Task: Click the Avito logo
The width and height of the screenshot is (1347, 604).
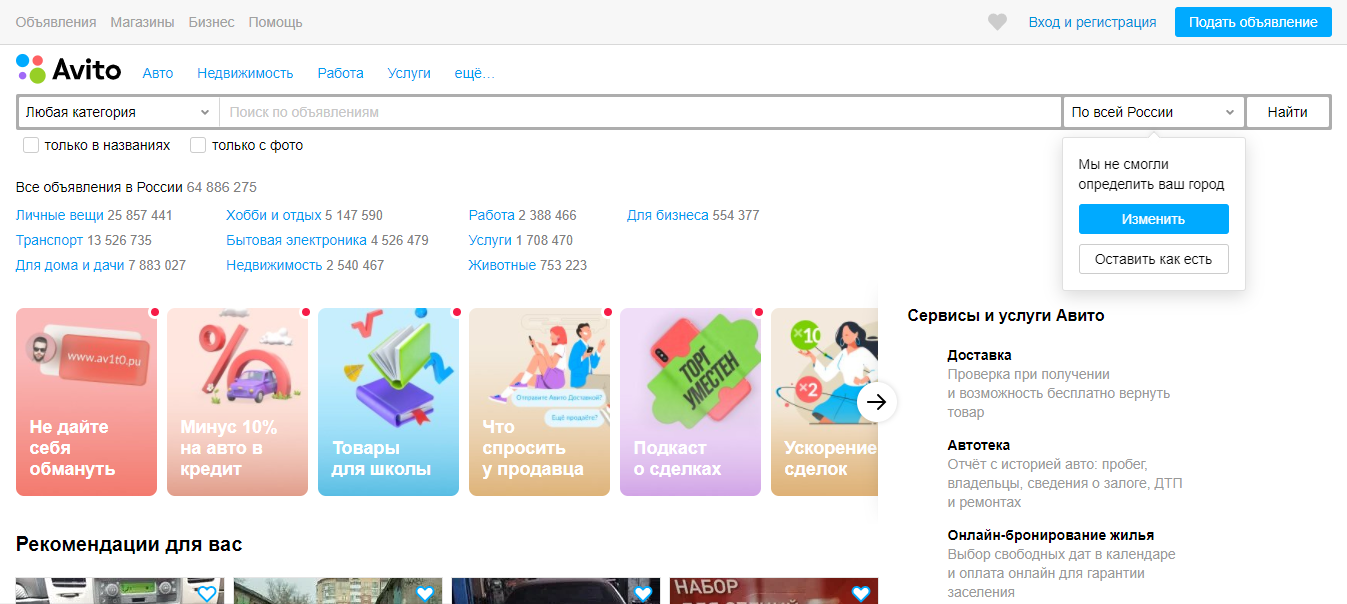Action: point(69,69)
